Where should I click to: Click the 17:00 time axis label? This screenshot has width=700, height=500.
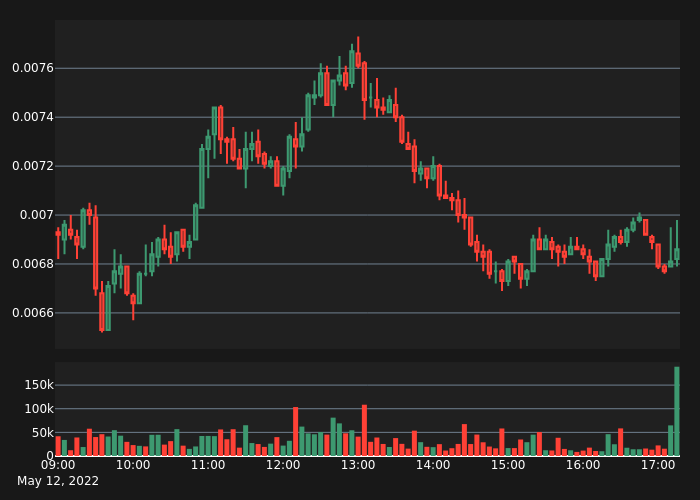tap(658, 465)
